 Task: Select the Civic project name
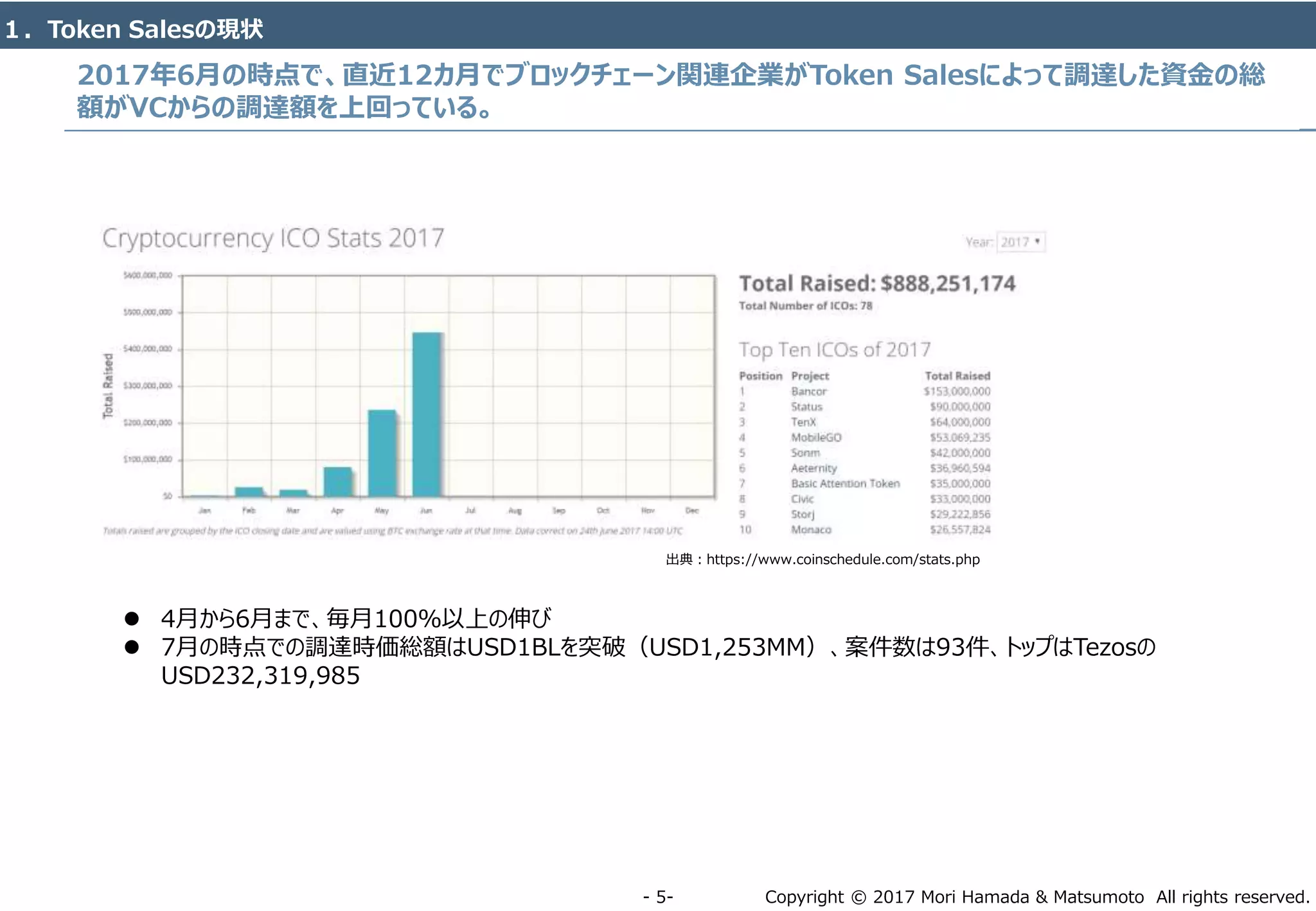pyautogui.click(x=803, y=499)
